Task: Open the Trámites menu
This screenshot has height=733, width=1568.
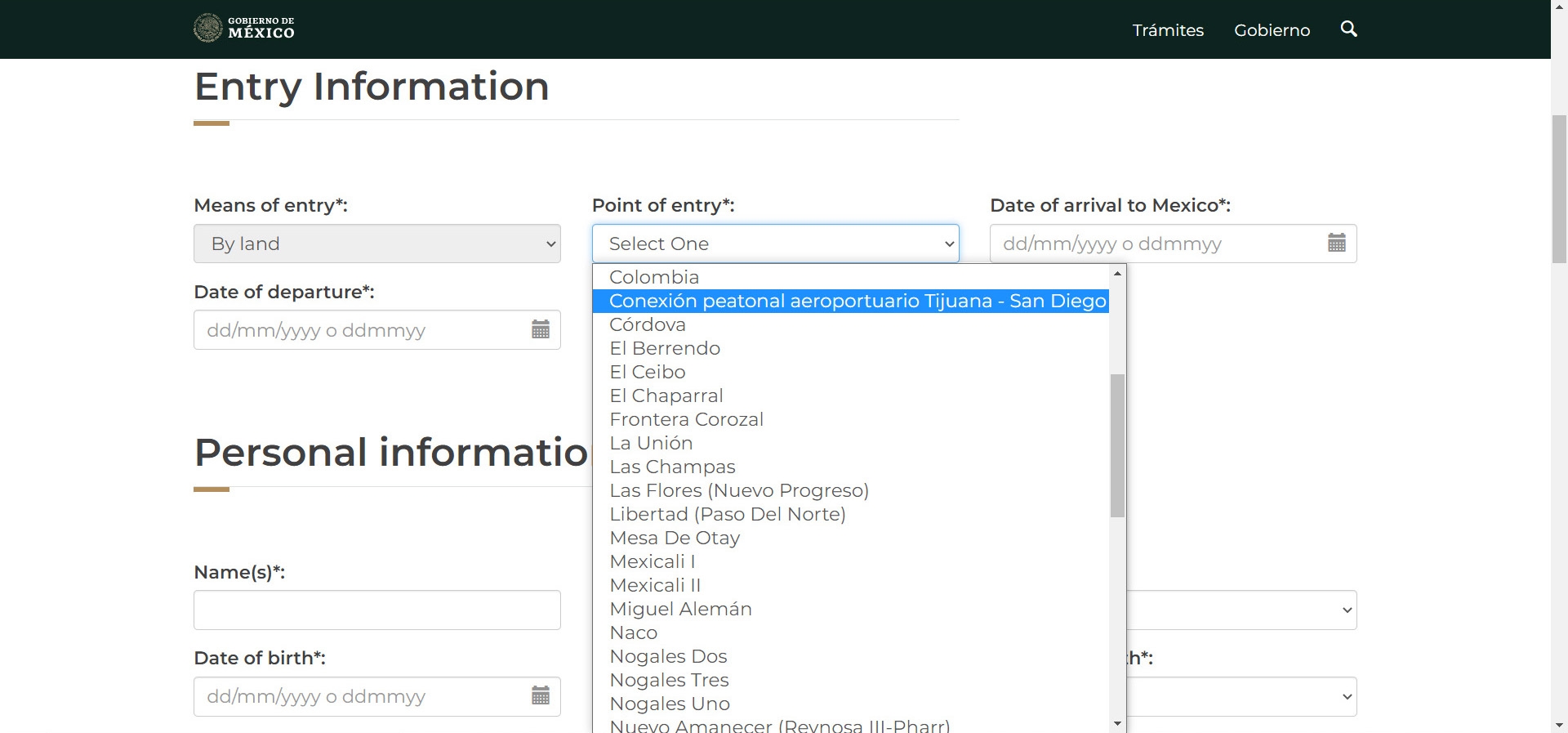Action: click(x=1167, y=30)
